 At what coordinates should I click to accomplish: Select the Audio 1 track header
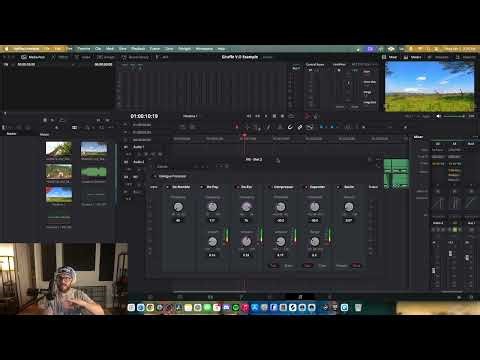coord(139,147)
